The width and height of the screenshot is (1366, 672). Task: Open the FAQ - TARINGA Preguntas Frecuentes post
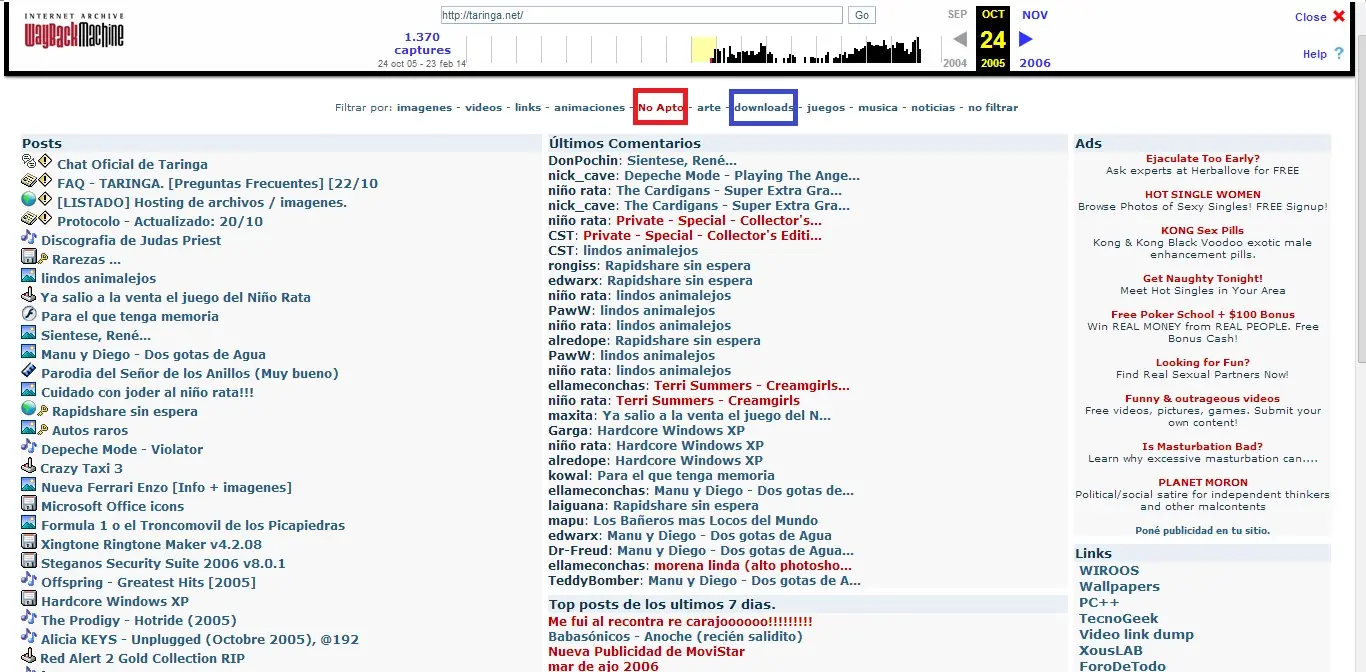[217, 183]
